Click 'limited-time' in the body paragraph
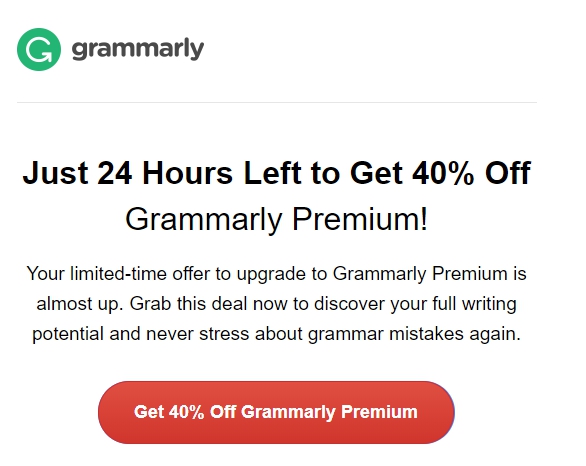Screen dimensions: 586x466 [118, 274]
